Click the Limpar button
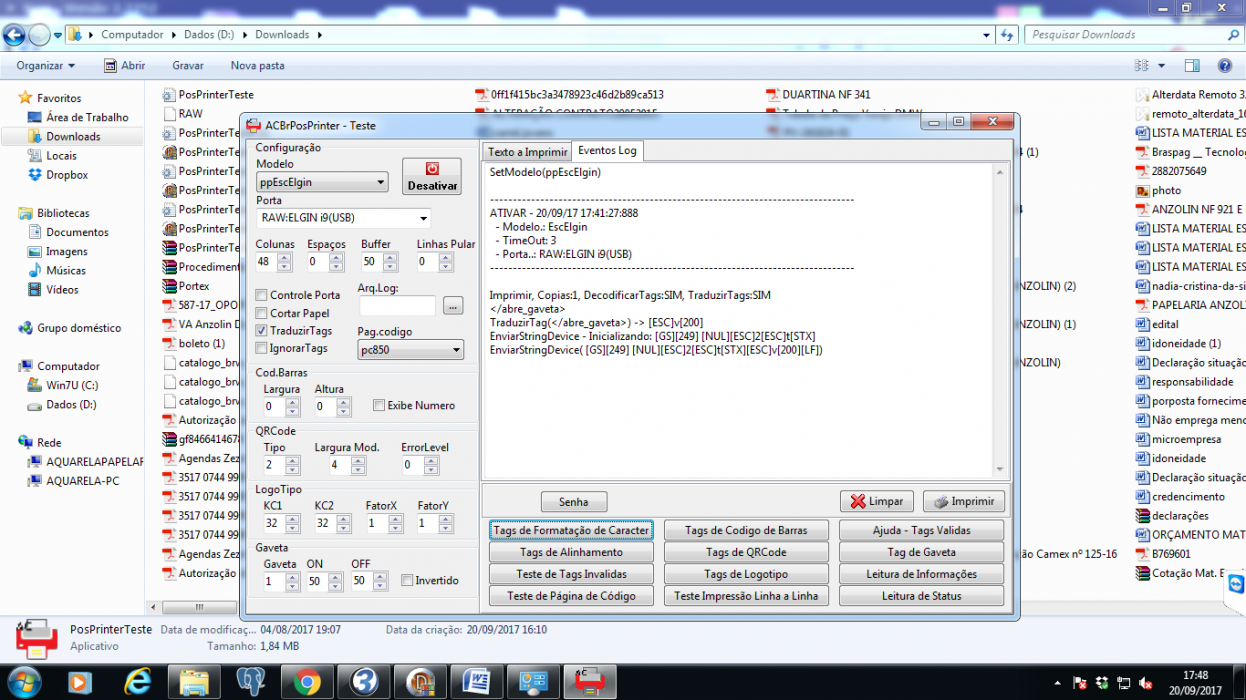 click(x=876, y=501)
